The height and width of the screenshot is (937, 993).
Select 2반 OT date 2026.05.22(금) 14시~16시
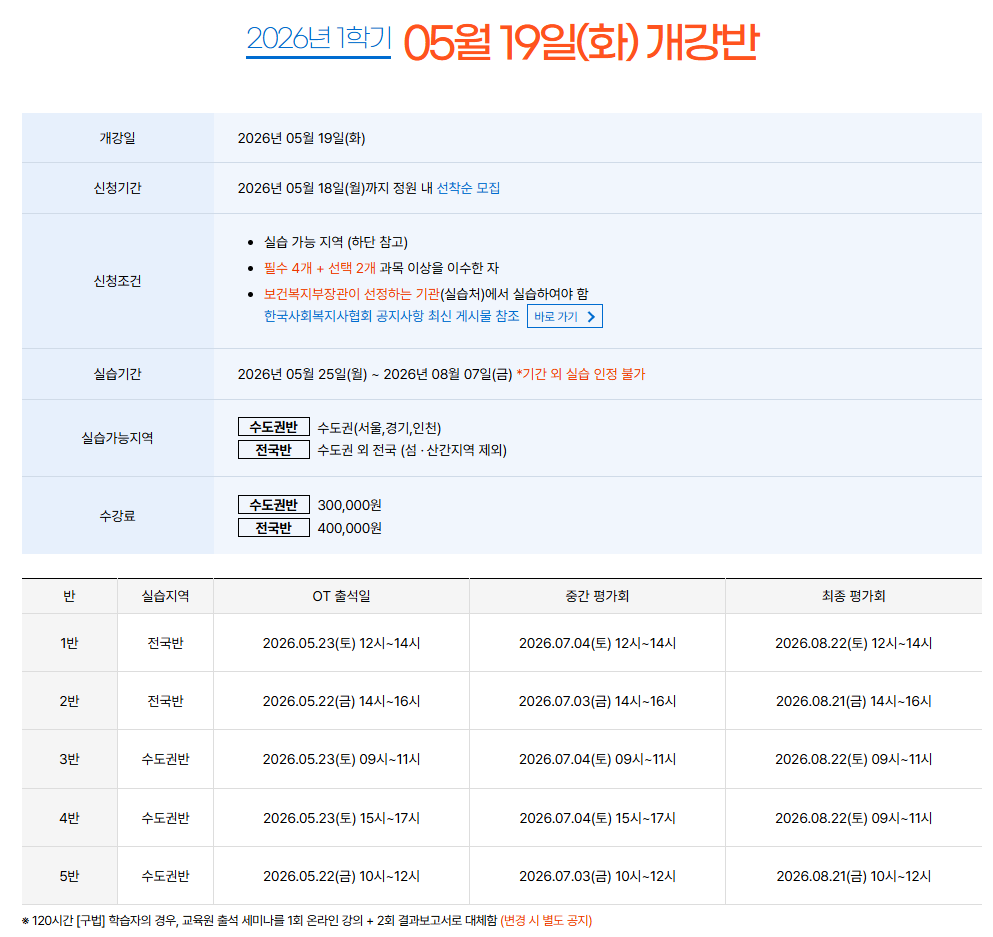click(x=341, y=701)
